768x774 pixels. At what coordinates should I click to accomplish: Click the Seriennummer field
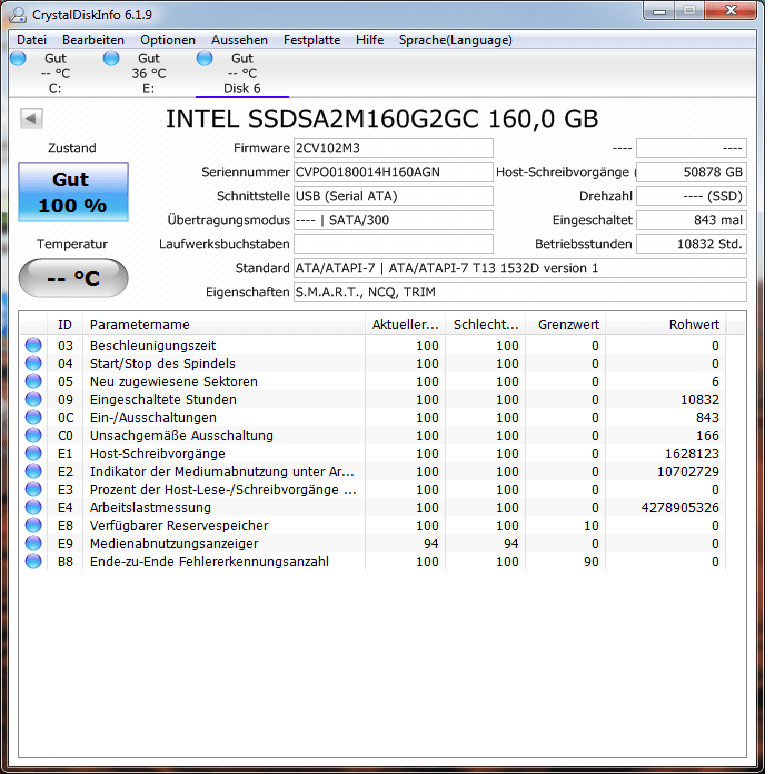click(393, 172)
